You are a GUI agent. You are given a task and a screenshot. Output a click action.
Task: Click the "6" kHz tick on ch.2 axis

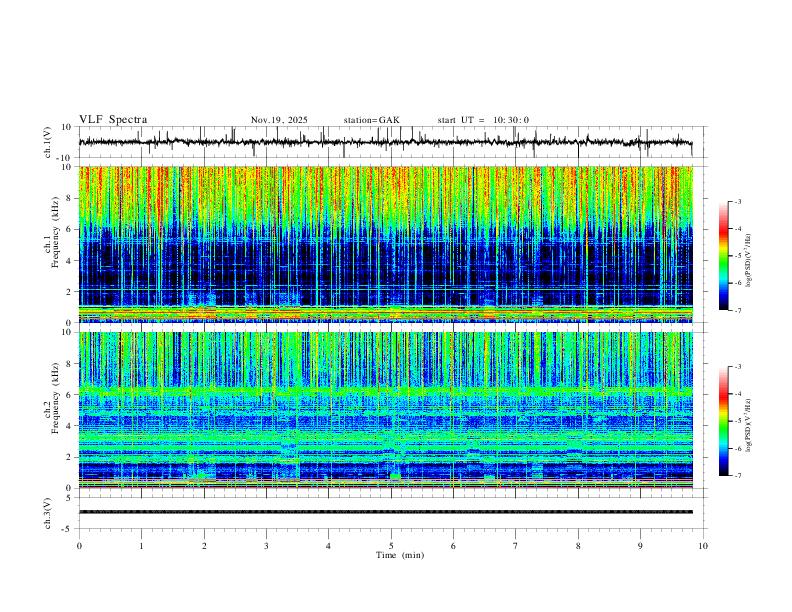pos(69,395)
